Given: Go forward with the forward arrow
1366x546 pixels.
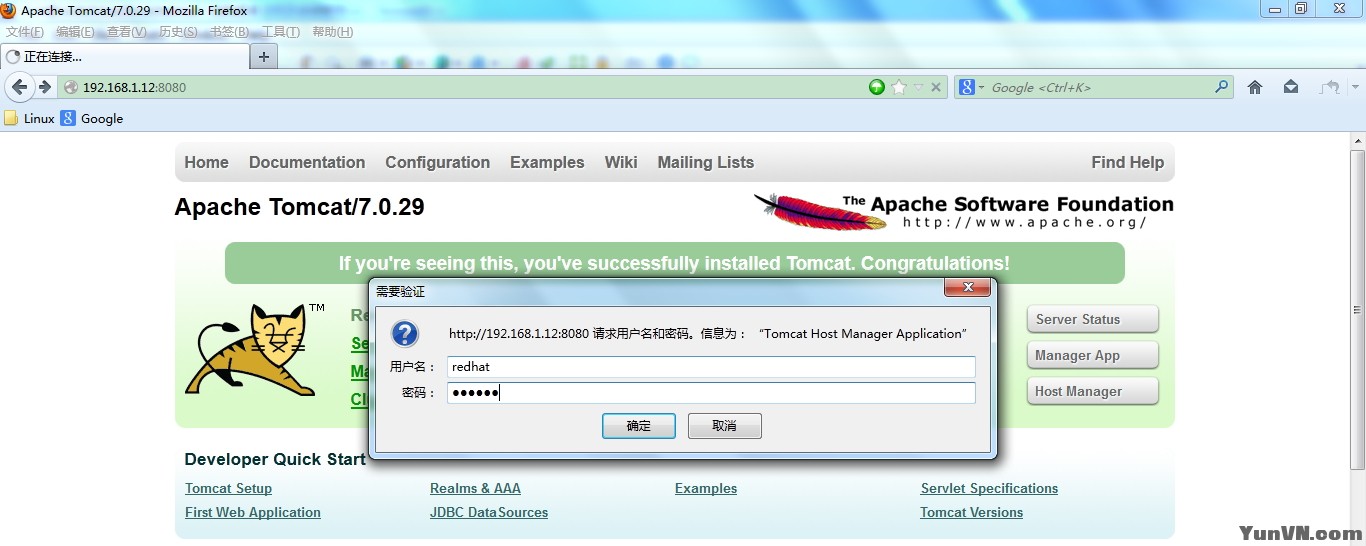Looking at the screenshot, I should pos(45,87).
